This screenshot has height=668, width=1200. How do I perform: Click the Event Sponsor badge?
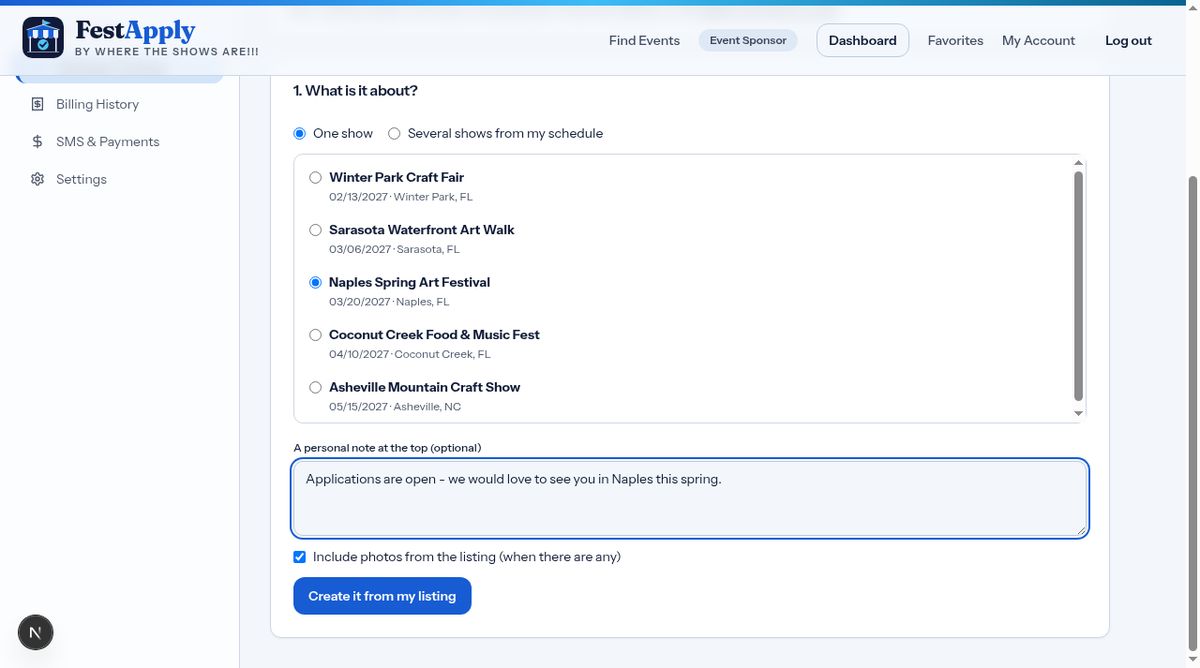pos(748,41)
